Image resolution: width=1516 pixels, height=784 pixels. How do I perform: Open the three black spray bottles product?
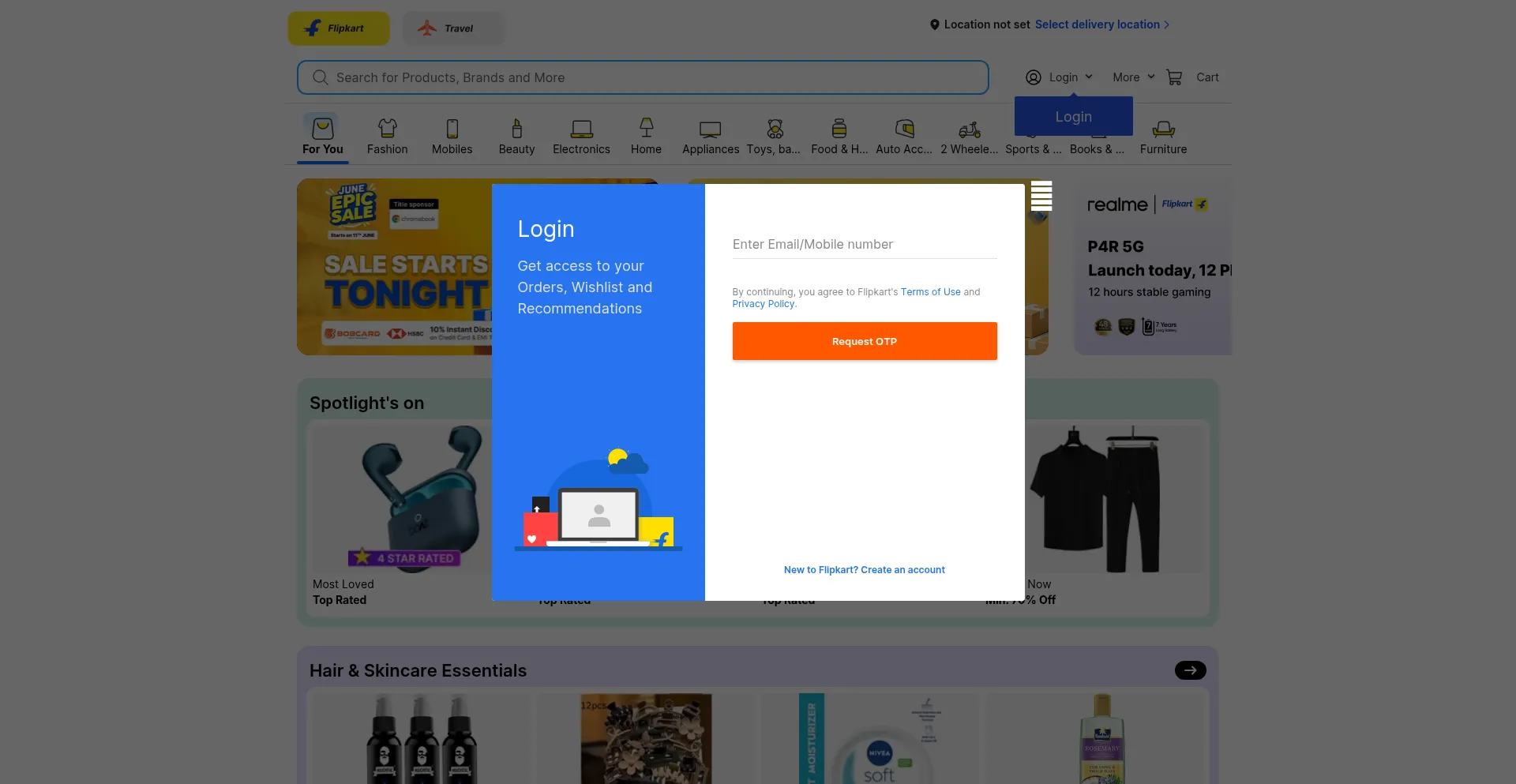[x=422, y=740]
